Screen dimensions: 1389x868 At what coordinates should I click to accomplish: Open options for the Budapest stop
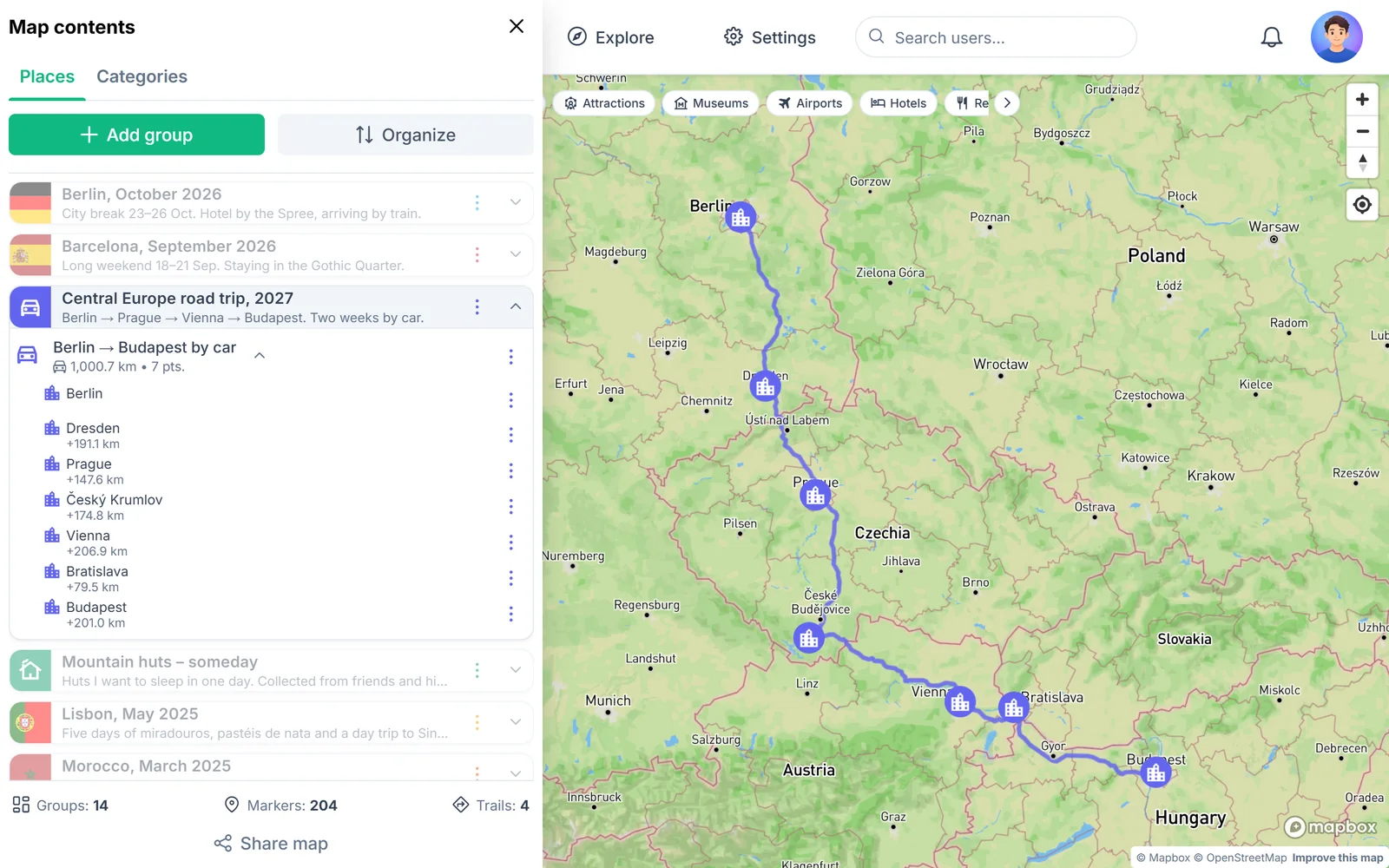tap(510, 614)
